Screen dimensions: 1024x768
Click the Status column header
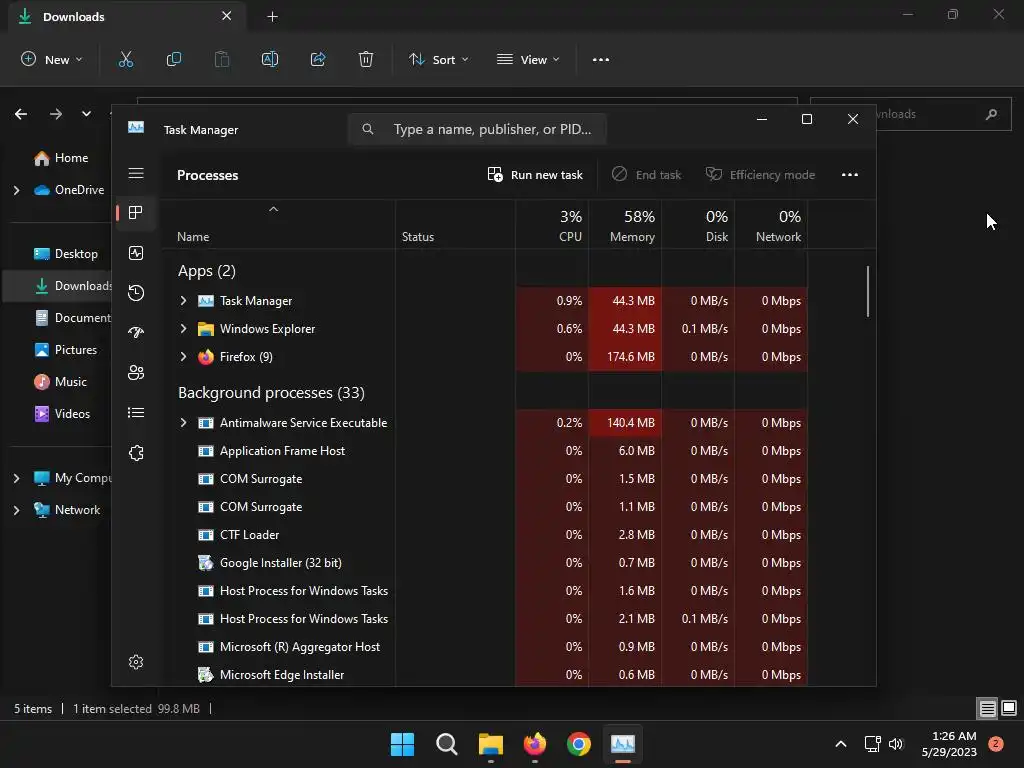[x=455, y=225]
